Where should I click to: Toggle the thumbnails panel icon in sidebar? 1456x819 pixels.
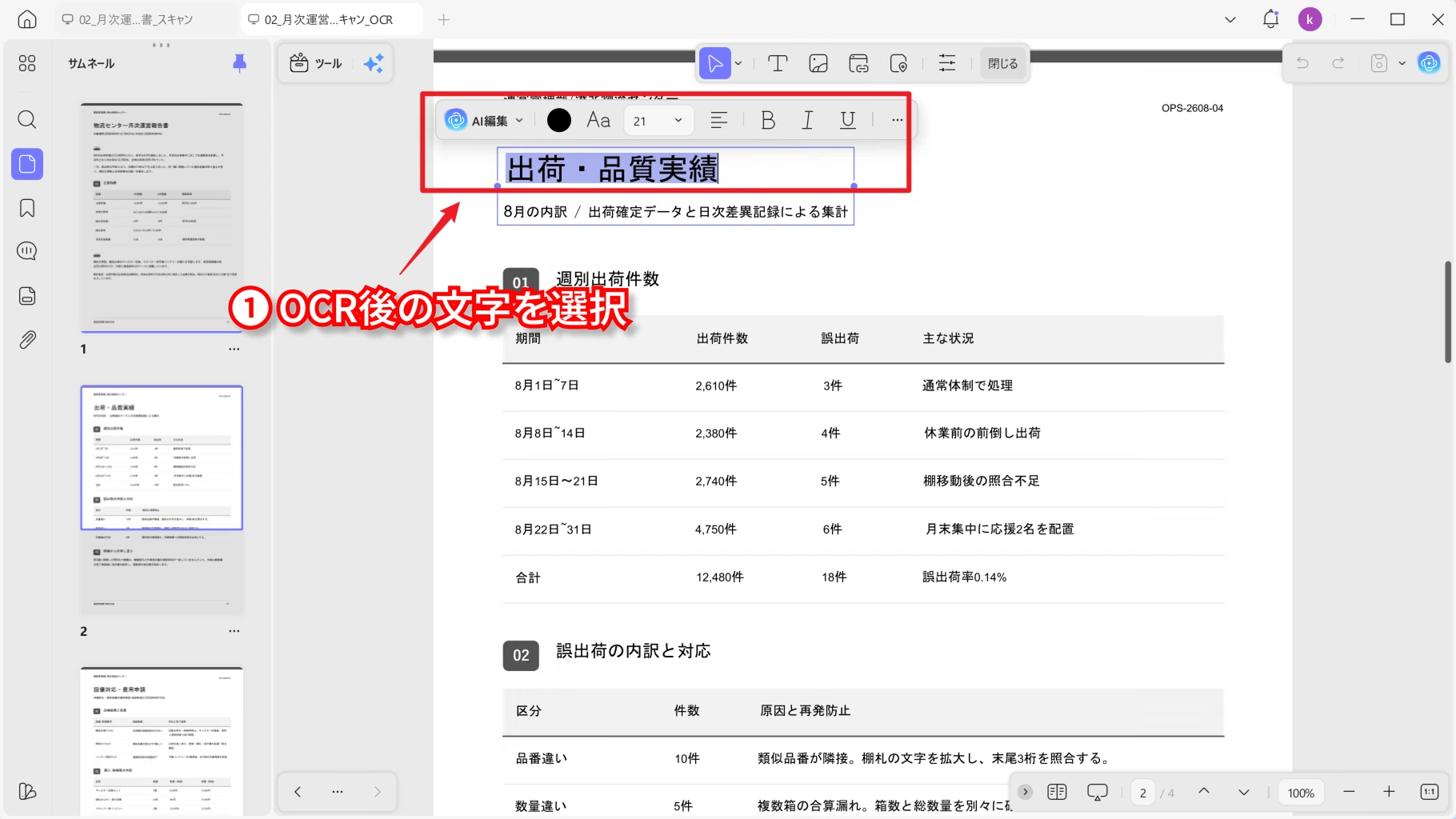27,164
